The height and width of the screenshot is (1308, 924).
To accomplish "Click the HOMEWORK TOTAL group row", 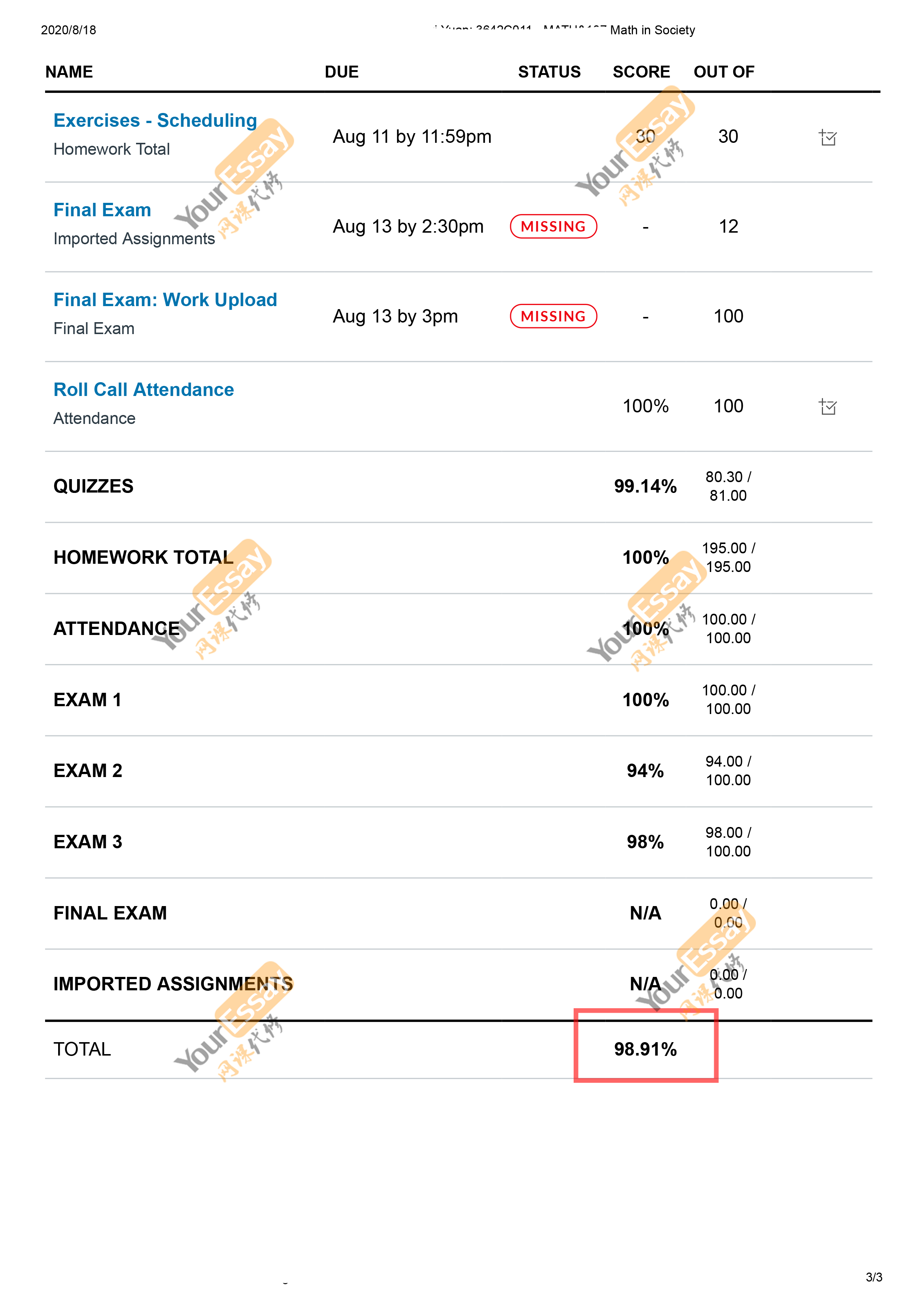I will click(x=458, y=558).
